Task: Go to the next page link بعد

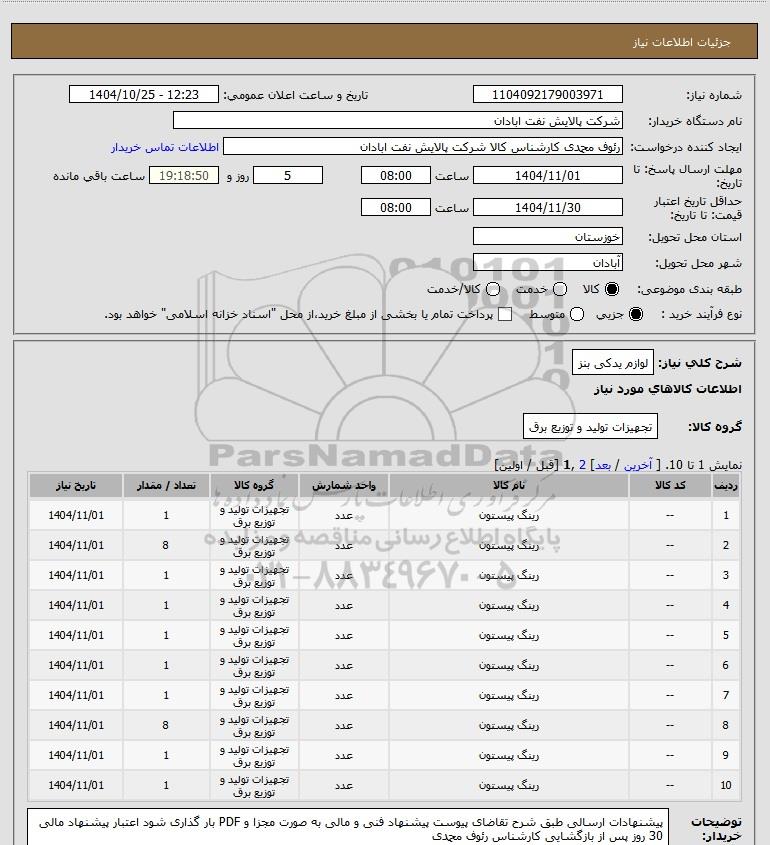Action: [602, 465]
